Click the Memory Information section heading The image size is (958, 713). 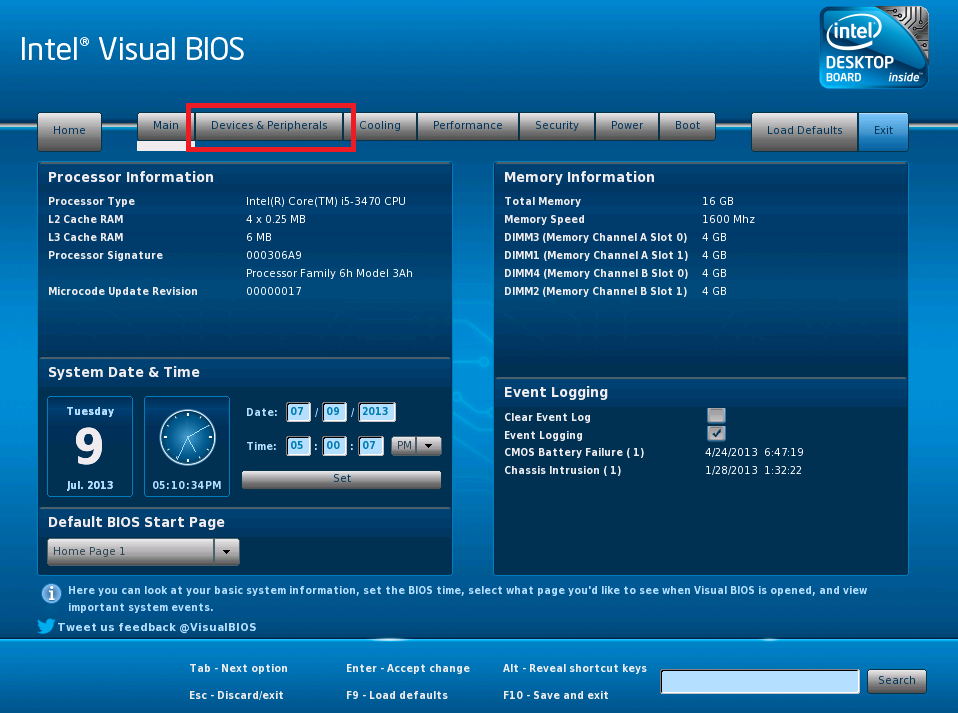579,177
